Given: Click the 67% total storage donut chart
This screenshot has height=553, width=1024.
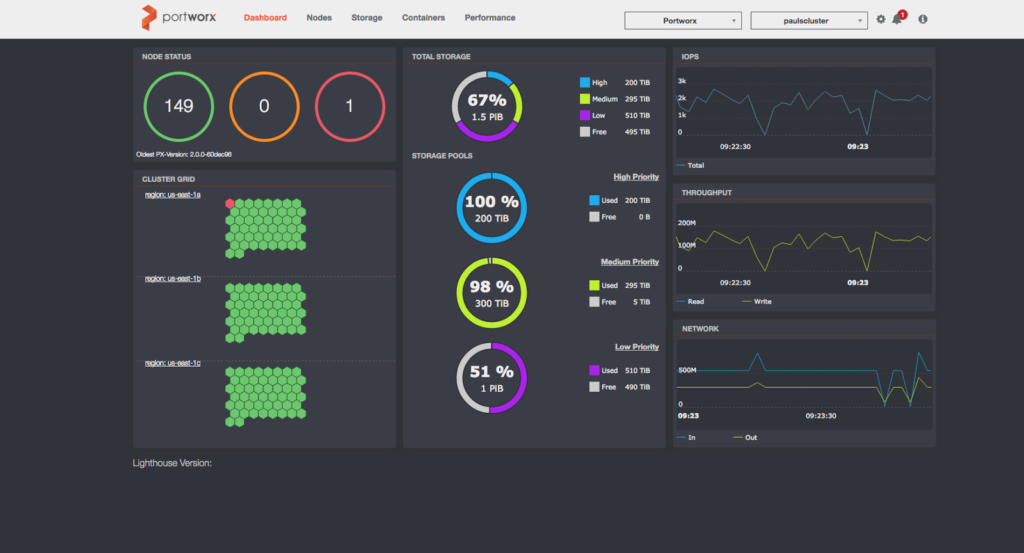Looking at the screenshot, I should (x=487, y=106).
